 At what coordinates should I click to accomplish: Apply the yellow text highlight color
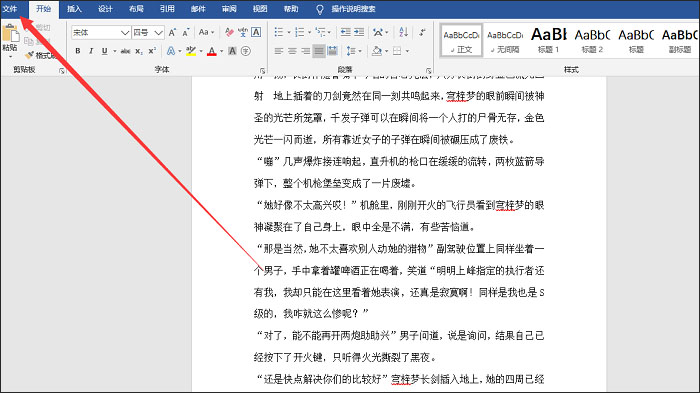pos(191,51)
